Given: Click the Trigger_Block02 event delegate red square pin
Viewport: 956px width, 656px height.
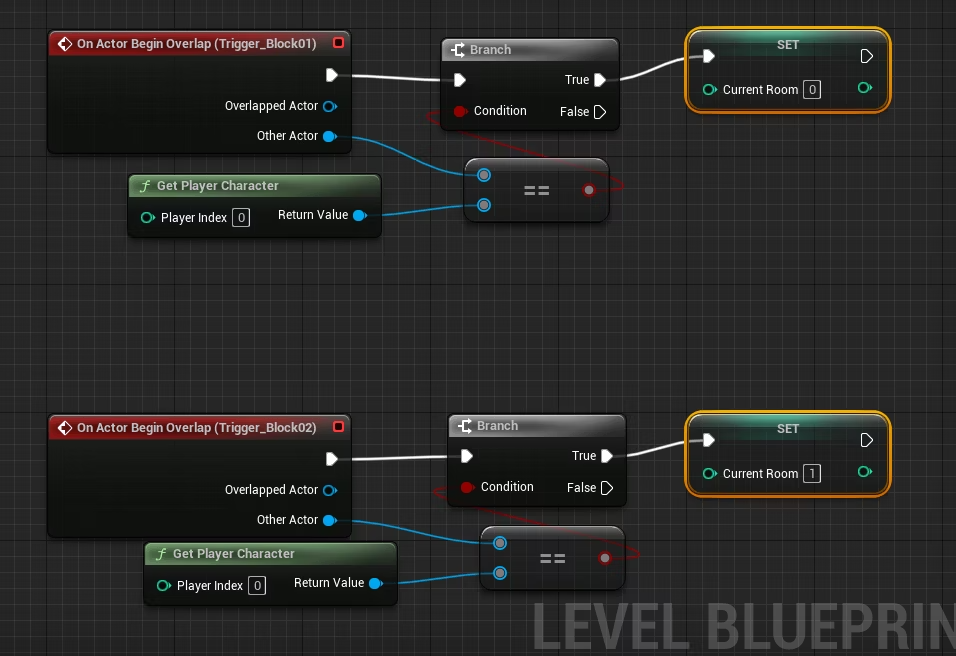Looking at the screenshot, I should point(338,427).
